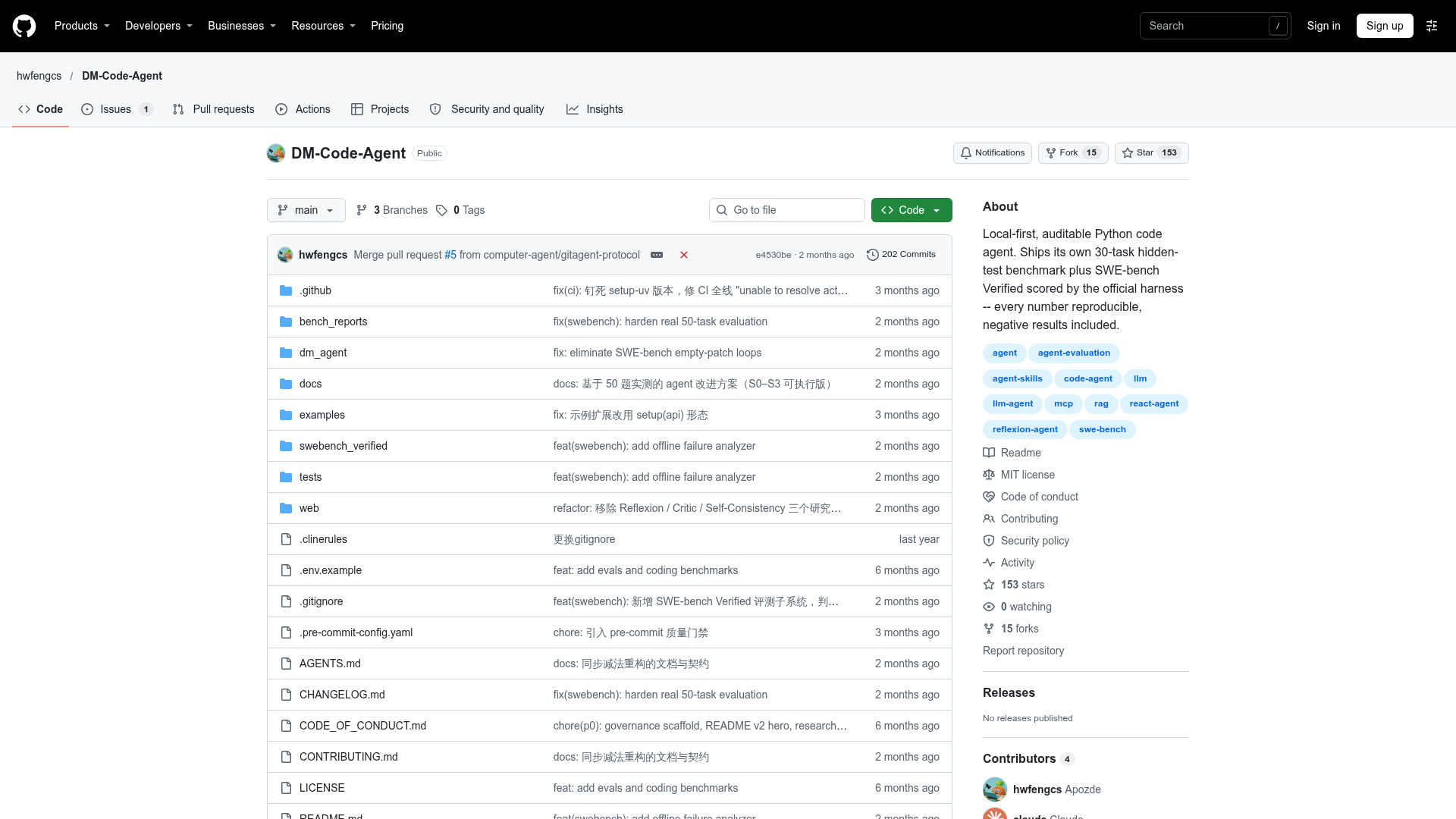Viewport: 1456px width, 819px height.
Task: Open pull request #5 link
Action: pyautogui.click(x=450, y=255)
